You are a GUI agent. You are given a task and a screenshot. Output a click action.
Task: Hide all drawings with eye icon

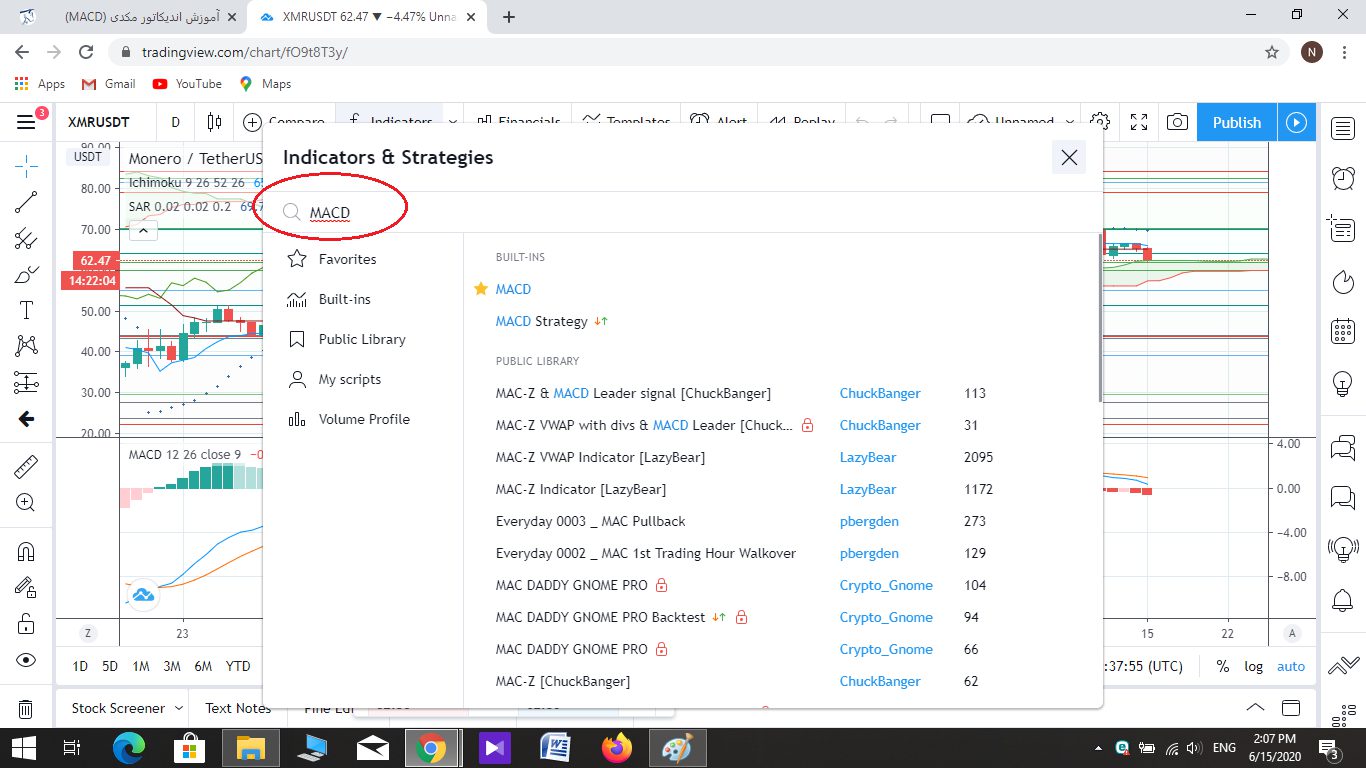pyautogui.click(x=26, y=660)
